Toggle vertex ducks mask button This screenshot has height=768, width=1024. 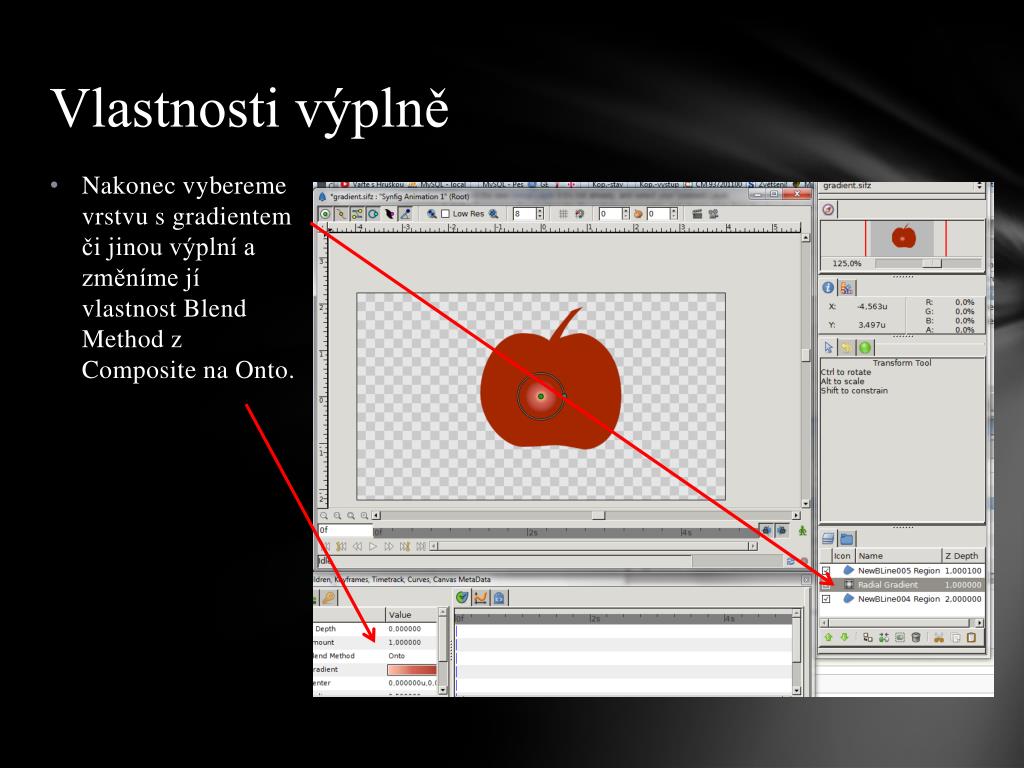tap(341, 214)
